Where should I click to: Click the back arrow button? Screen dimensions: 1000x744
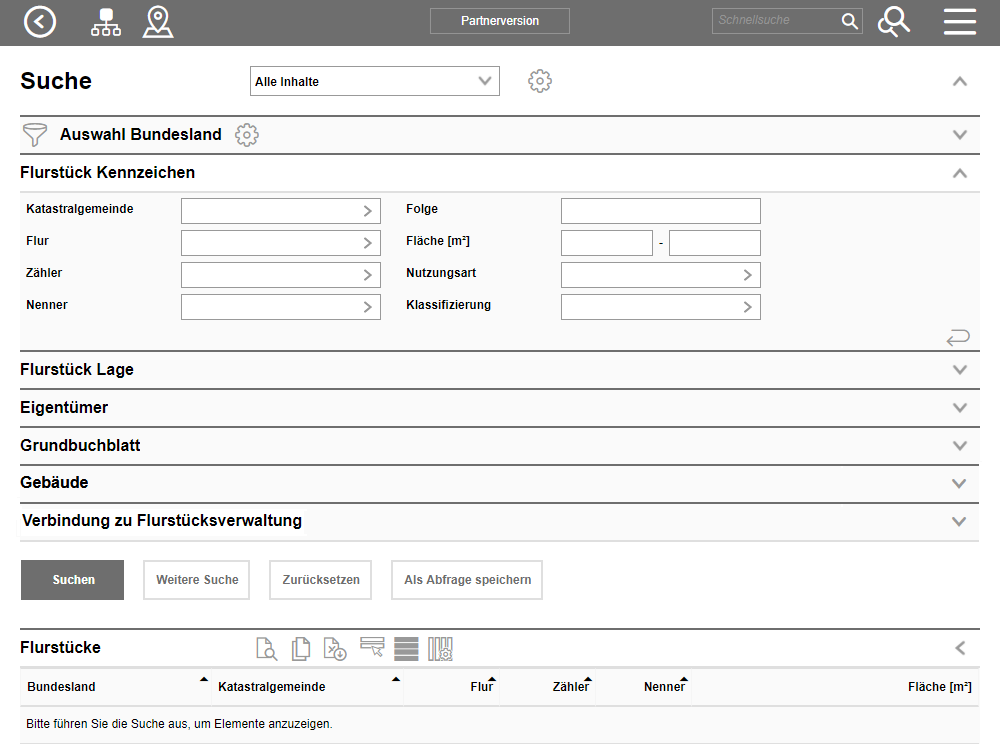pos(40,22)
